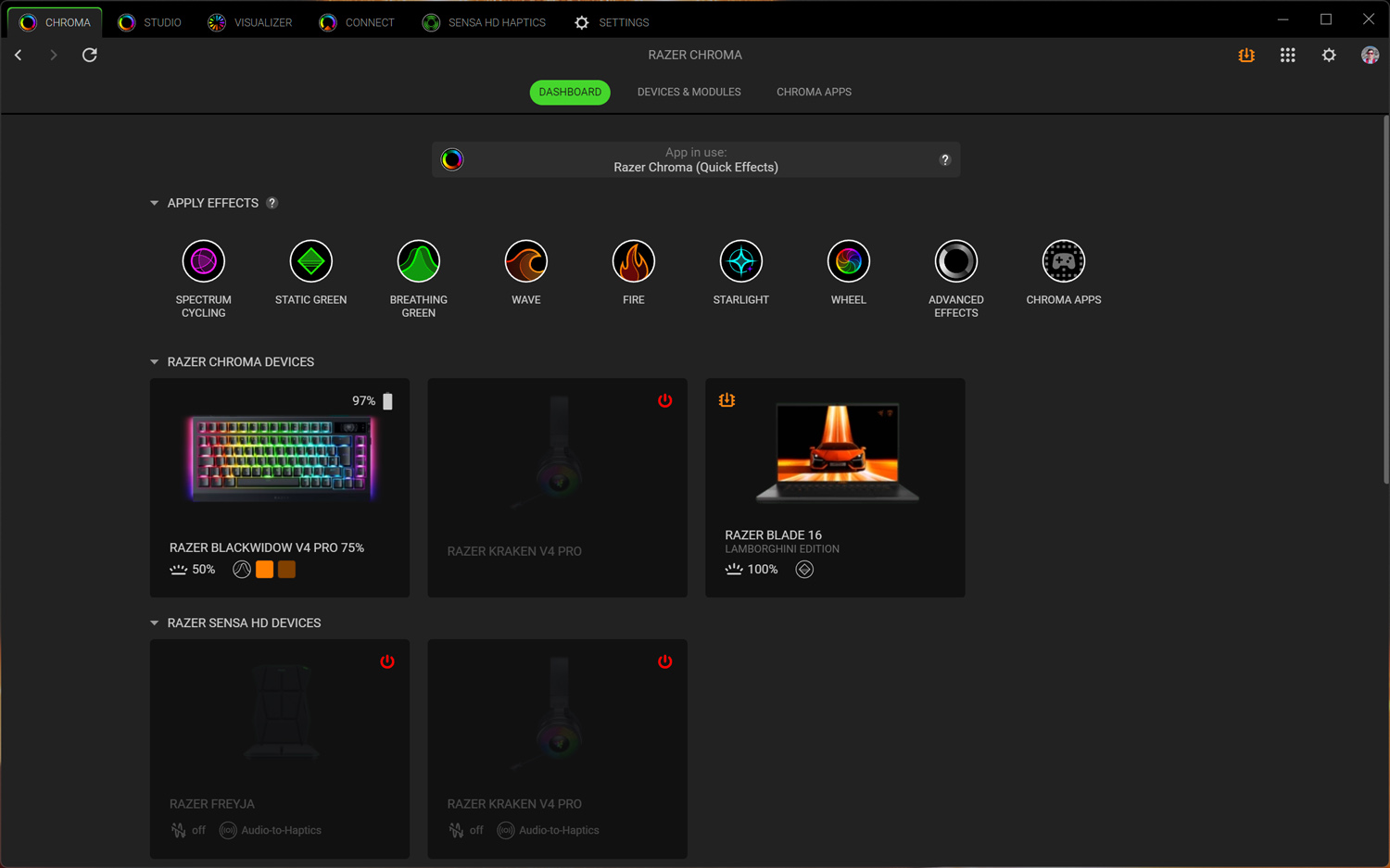1390x868 pixels.
Task: Click the Razer Chroma logo in App in use bar
Action: [452, 159]
